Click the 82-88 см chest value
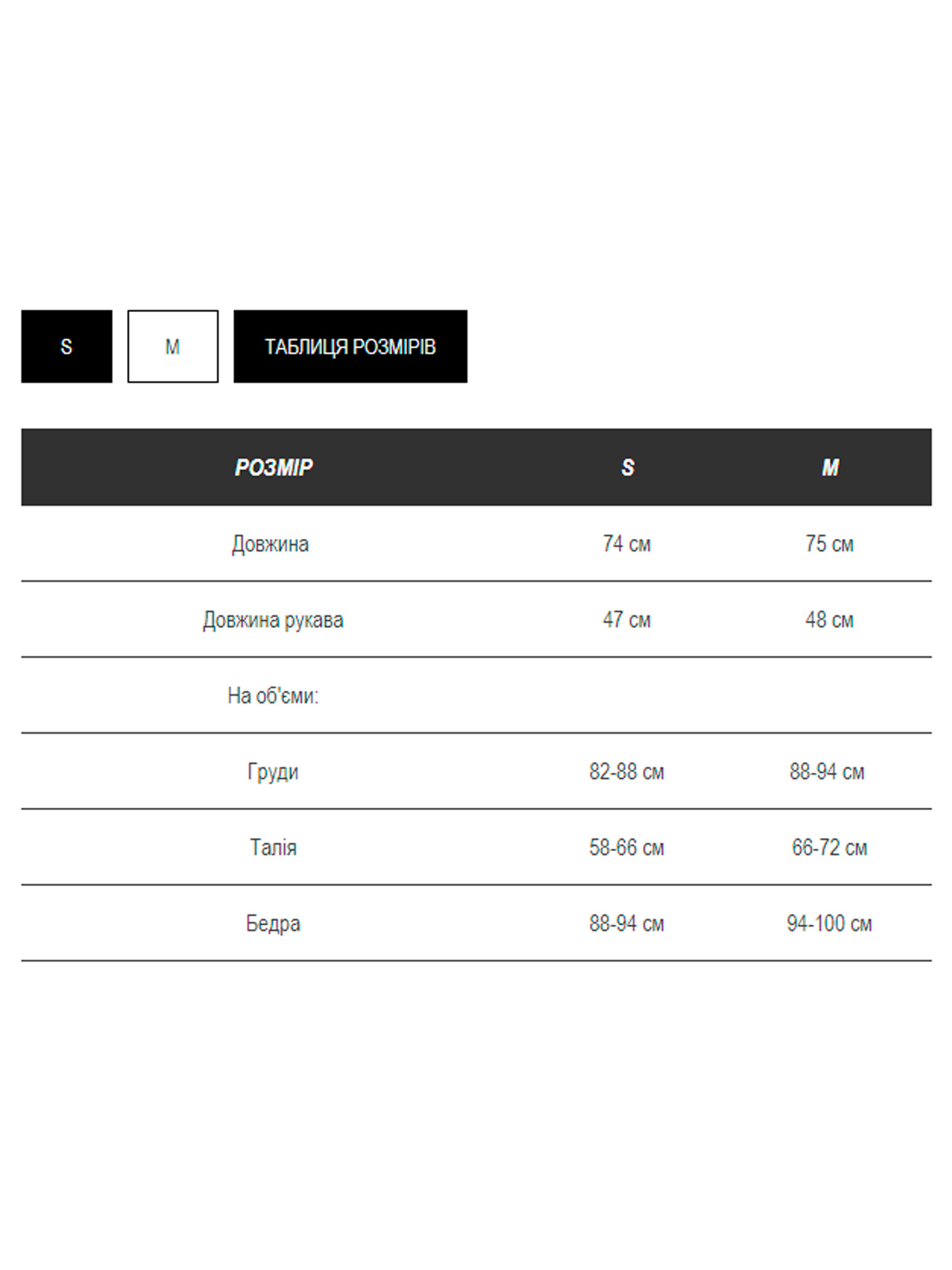The width and height of the screenshot is (952, 1270). (x=627, y=772)
